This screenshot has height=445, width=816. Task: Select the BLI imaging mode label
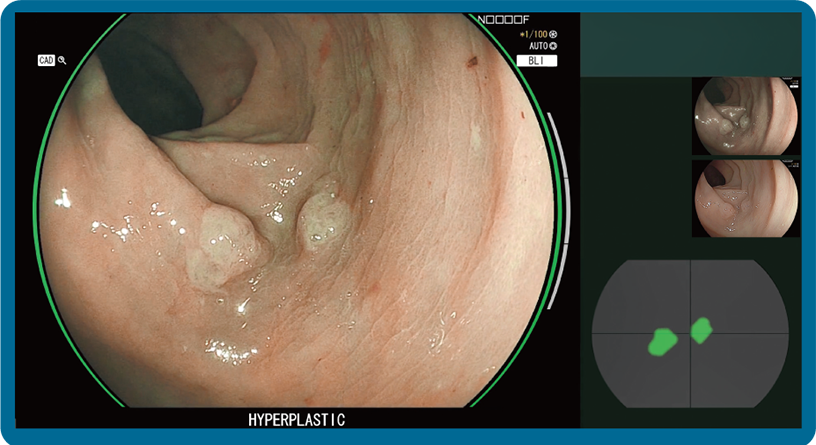pyautogui.click(x=536, y=60)
